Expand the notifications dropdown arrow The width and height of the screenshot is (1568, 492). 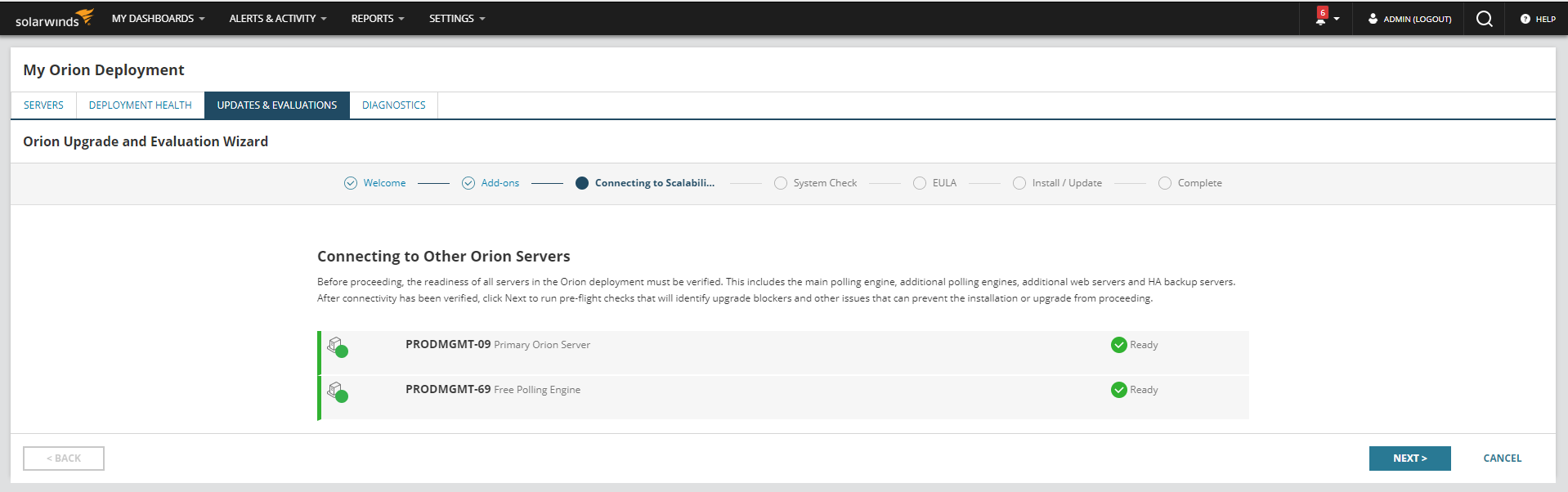(x=1337, y=19)
